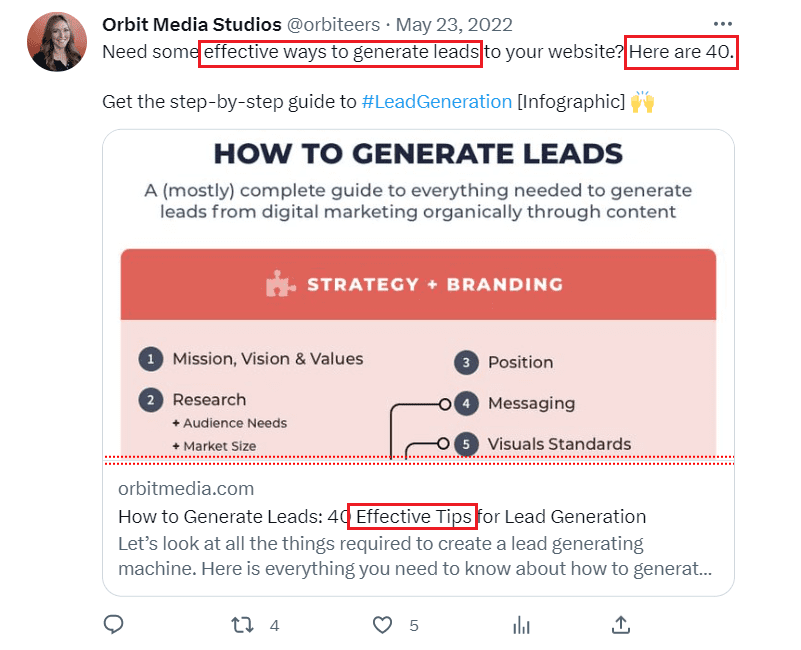The width and height of the screenshot is (801, 650).
Task: Click the like count of 5
Action: coord(414,626)
